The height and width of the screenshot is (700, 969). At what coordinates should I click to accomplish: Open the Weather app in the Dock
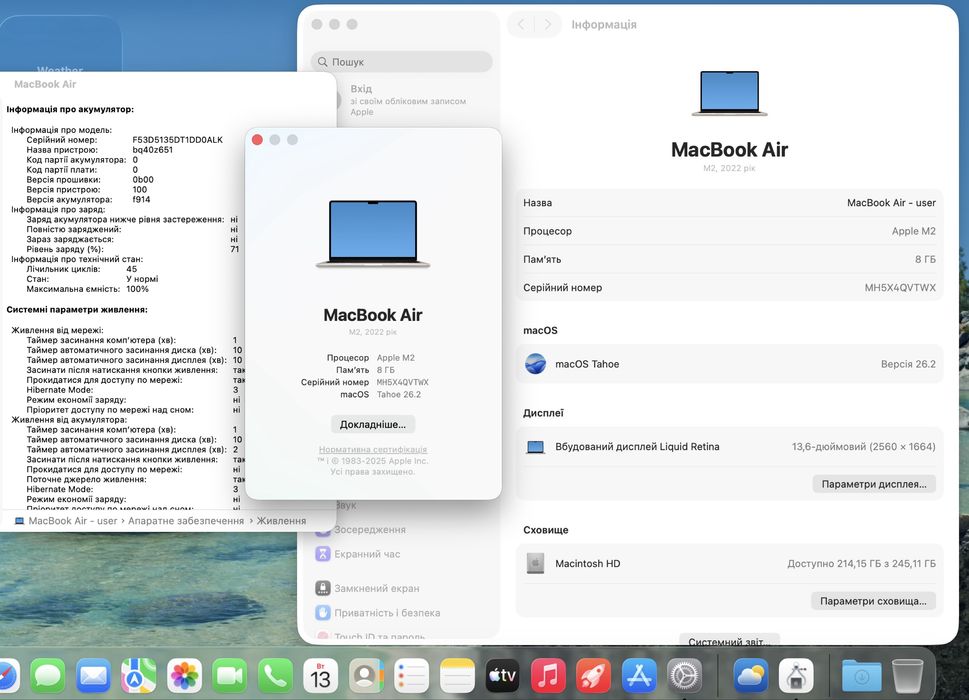750,676
